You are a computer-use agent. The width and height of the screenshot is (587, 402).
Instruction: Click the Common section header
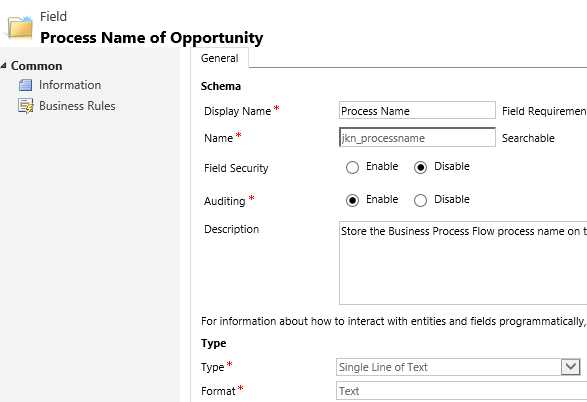coord(36,66)
